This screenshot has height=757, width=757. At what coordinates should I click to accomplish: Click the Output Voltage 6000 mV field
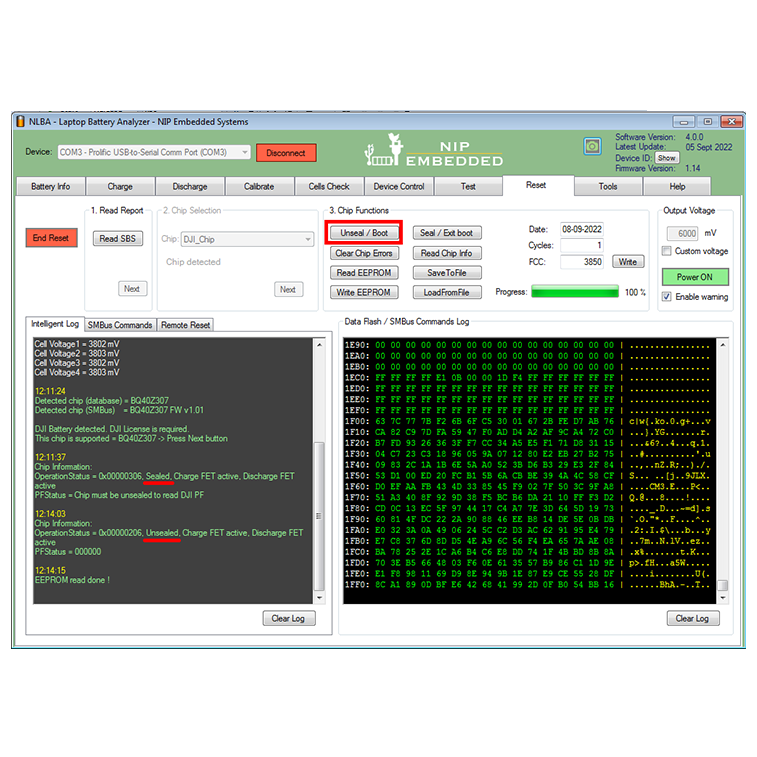point(683,234)
